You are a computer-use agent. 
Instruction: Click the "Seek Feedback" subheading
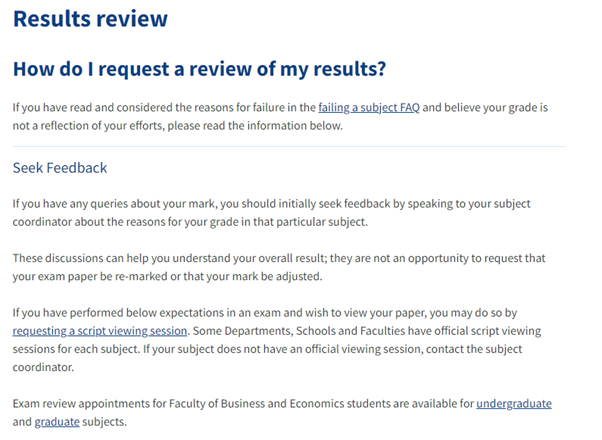[60, 168]
